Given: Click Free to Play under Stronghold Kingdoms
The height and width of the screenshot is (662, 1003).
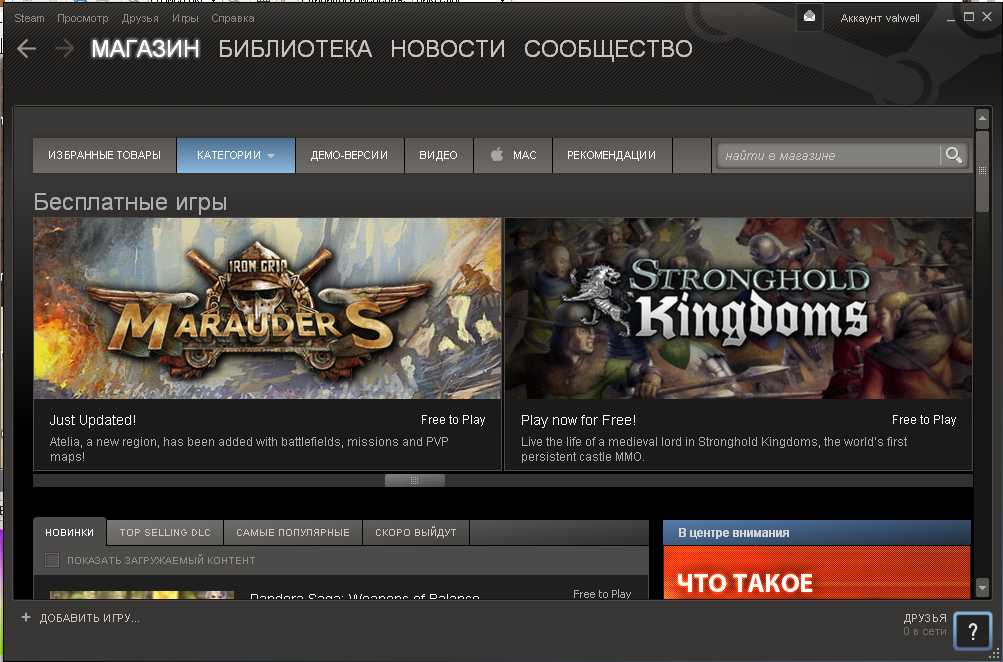Looking at the screenshot, I should coord(924,420).
